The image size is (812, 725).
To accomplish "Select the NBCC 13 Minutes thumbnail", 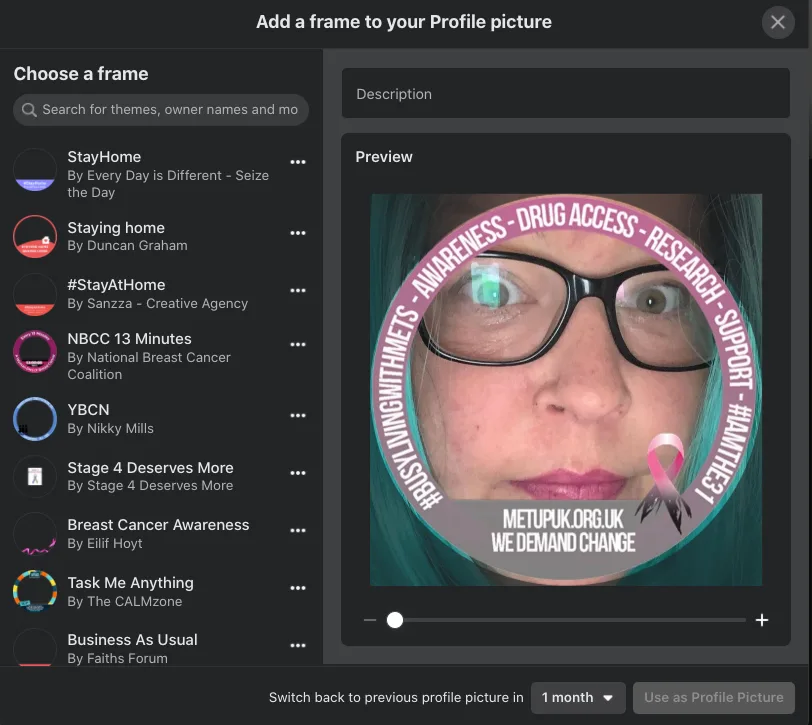I will [x=35, y=352].
